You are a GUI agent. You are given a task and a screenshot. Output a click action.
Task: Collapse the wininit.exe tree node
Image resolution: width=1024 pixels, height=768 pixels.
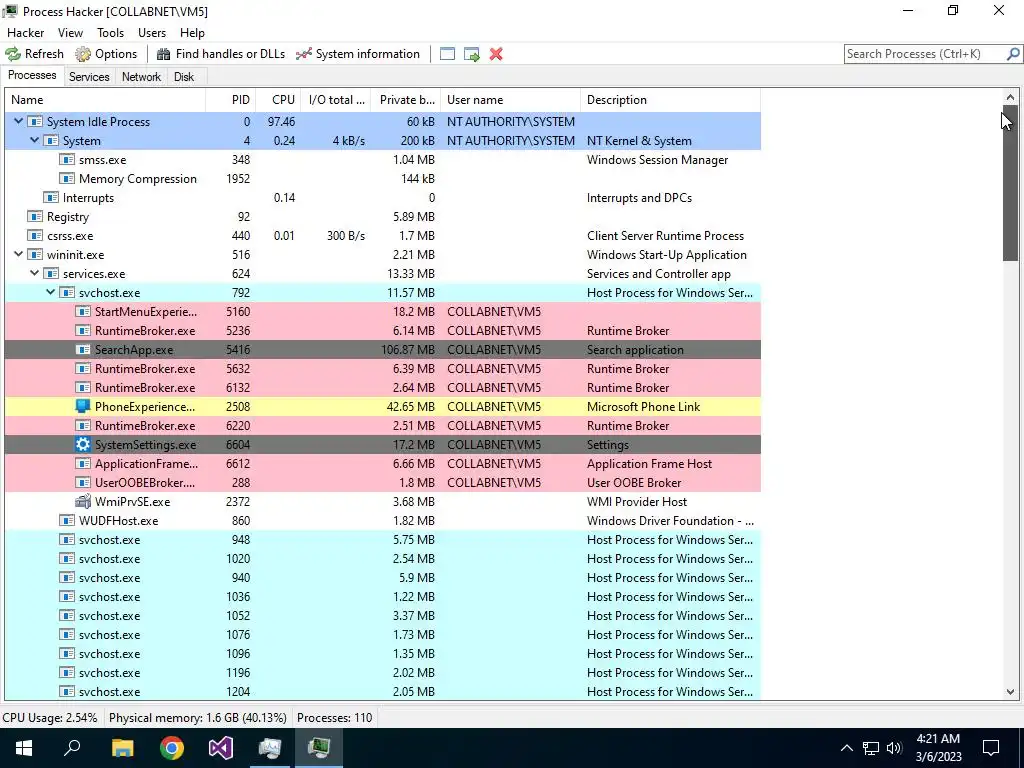point(19,255)
